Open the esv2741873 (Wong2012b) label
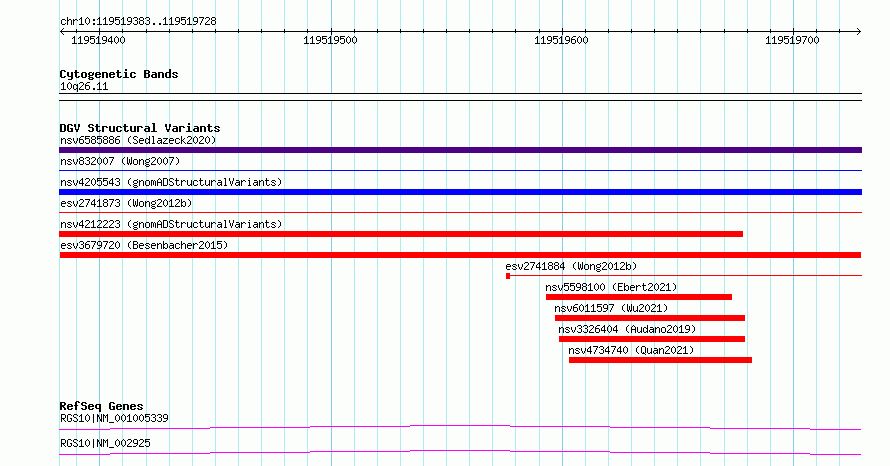890x466 pixels. [126, 203]
